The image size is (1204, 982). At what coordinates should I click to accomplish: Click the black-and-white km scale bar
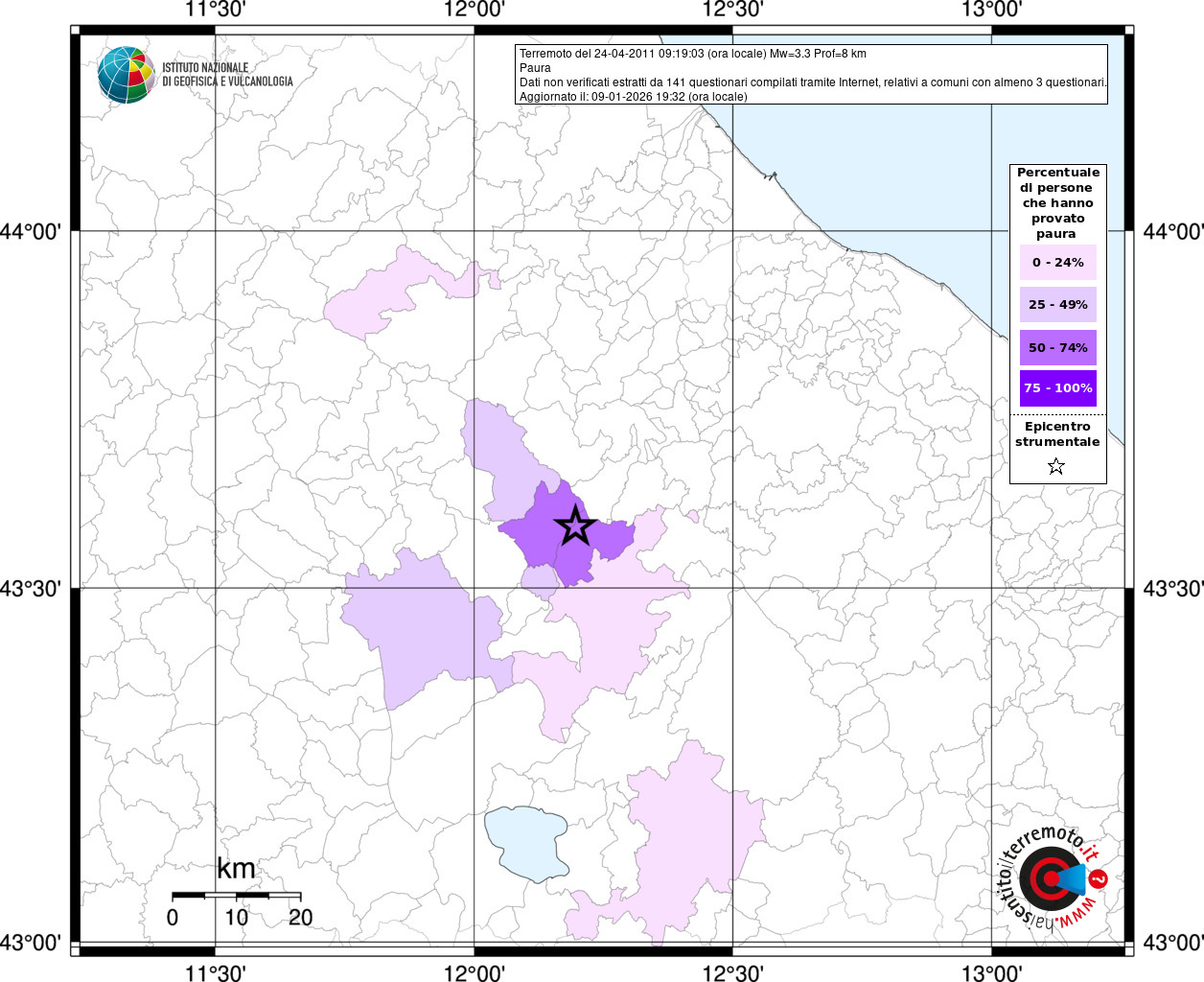(236, 896)
